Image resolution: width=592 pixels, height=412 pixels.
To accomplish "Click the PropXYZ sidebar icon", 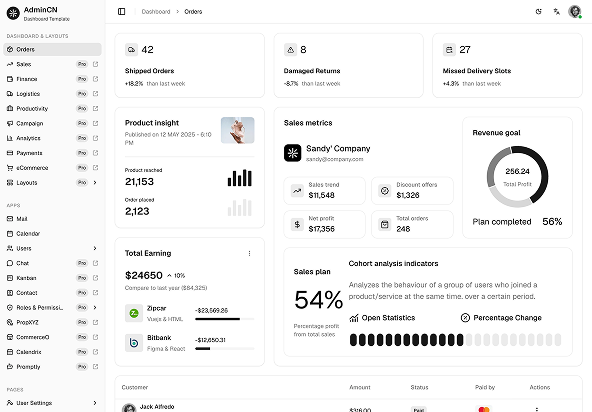I will [10, 322].
